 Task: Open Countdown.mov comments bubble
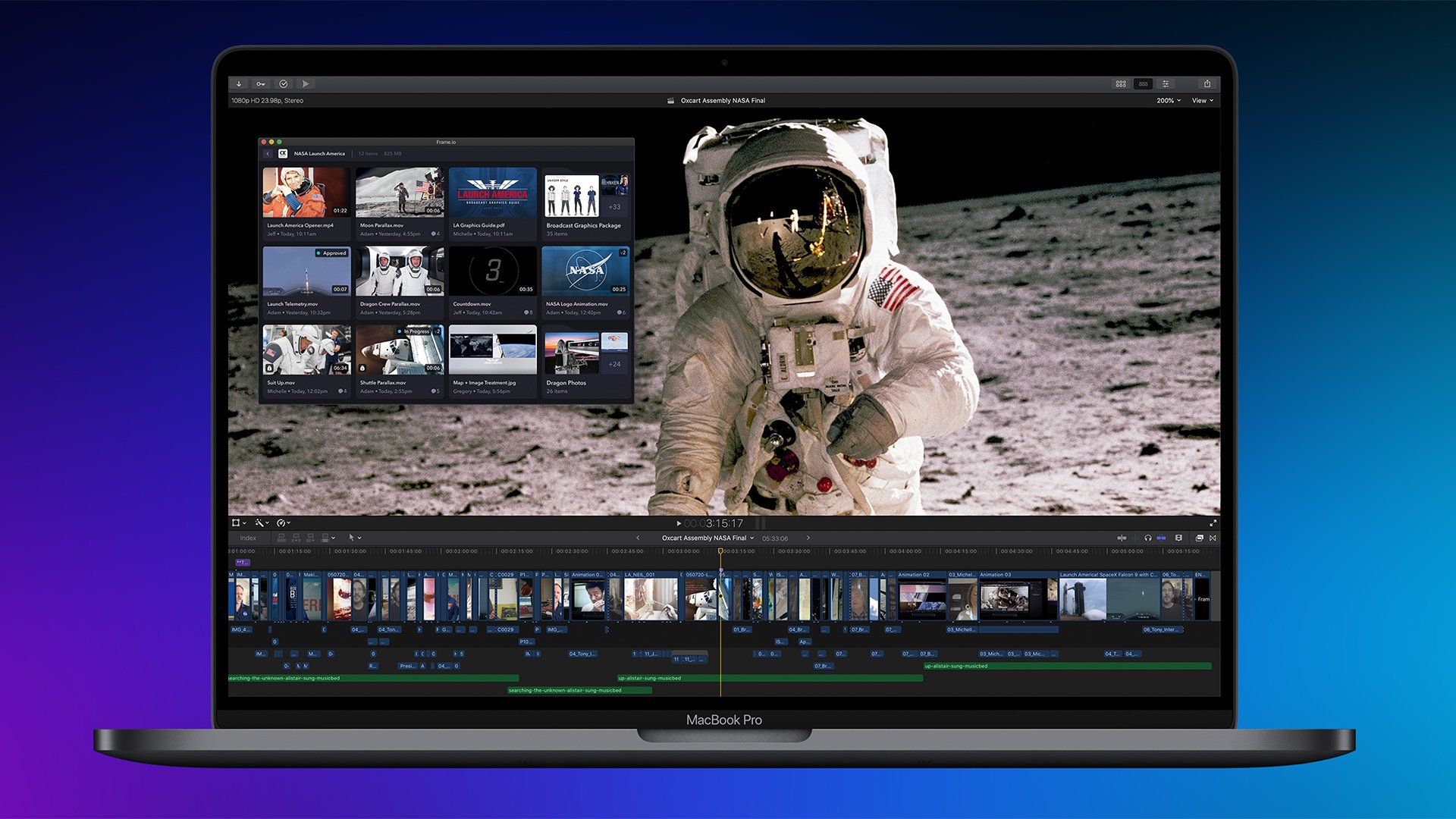coord(529,312)
